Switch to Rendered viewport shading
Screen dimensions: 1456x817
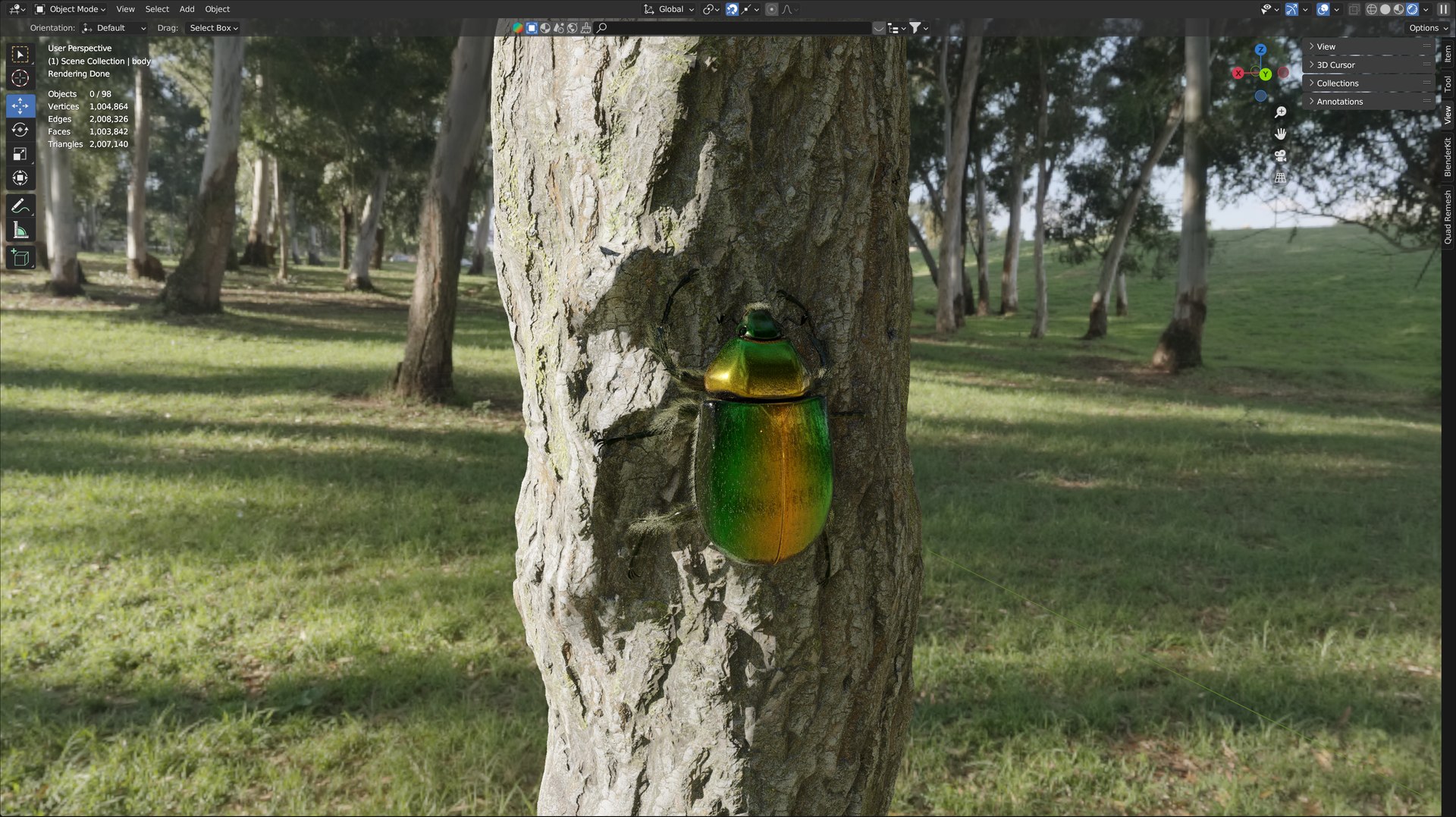point(1412,9)
